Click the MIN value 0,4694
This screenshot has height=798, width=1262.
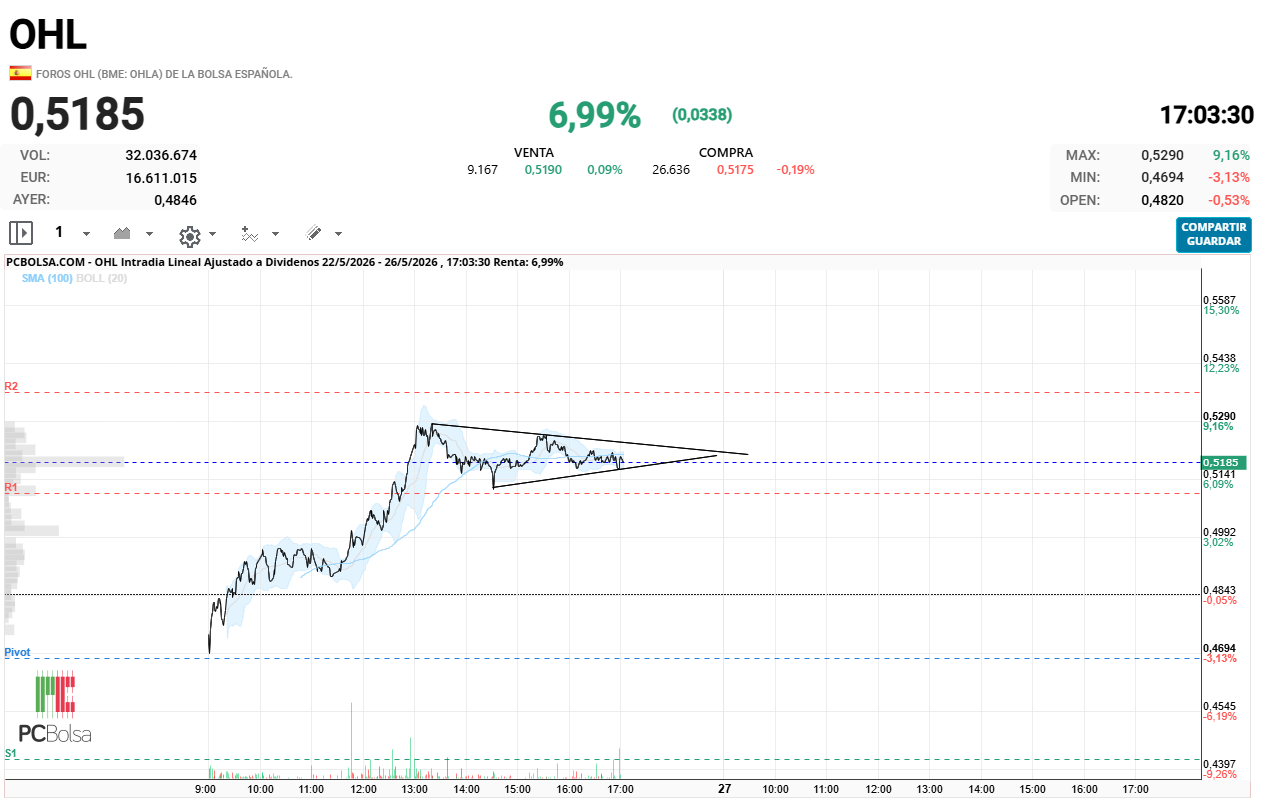pyautogui.click(x=1162, y=177)
